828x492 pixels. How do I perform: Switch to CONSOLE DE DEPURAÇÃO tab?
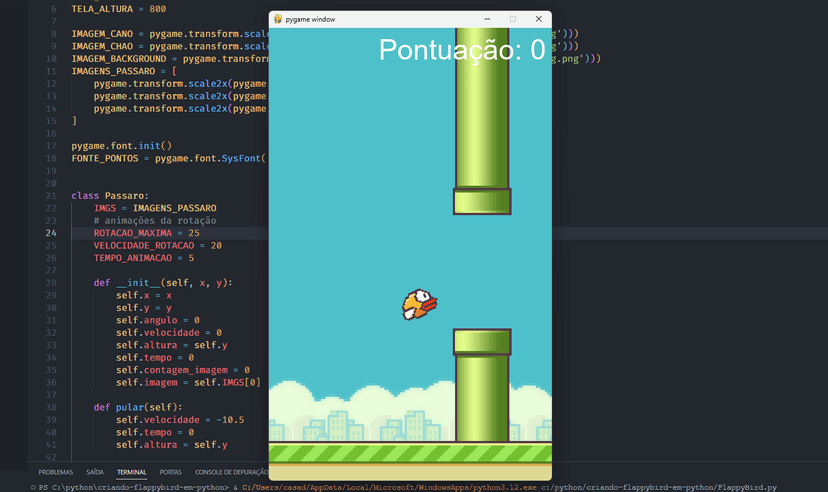pos(231,472)
